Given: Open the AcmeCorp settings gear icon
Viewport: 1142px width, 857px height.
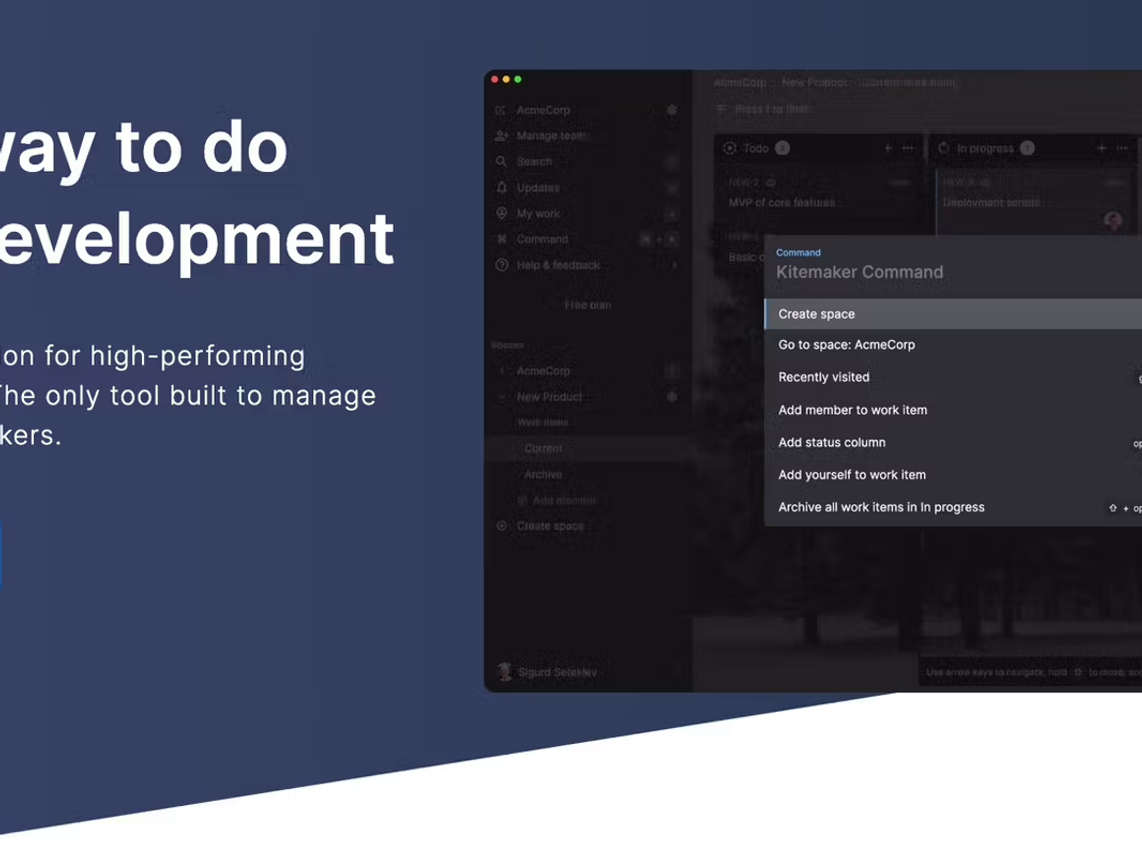Looking at the screenshot, I should (672, 110).
